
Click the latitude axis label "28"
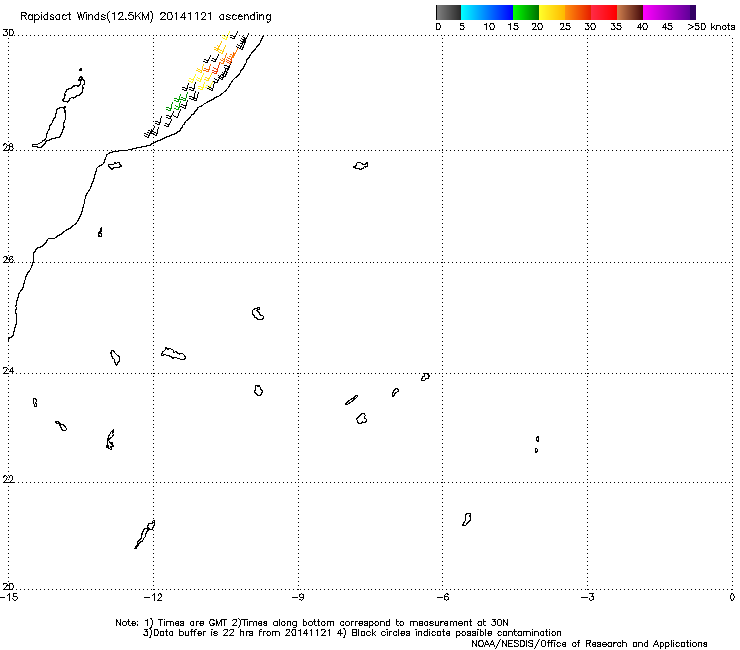[8, 147]
